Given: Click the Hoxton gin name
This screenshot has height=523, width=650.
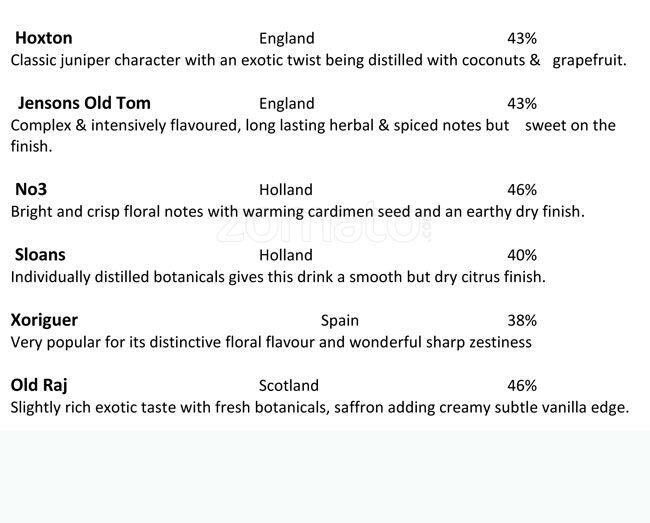Looking at the screenshot, I should [44, 38].
